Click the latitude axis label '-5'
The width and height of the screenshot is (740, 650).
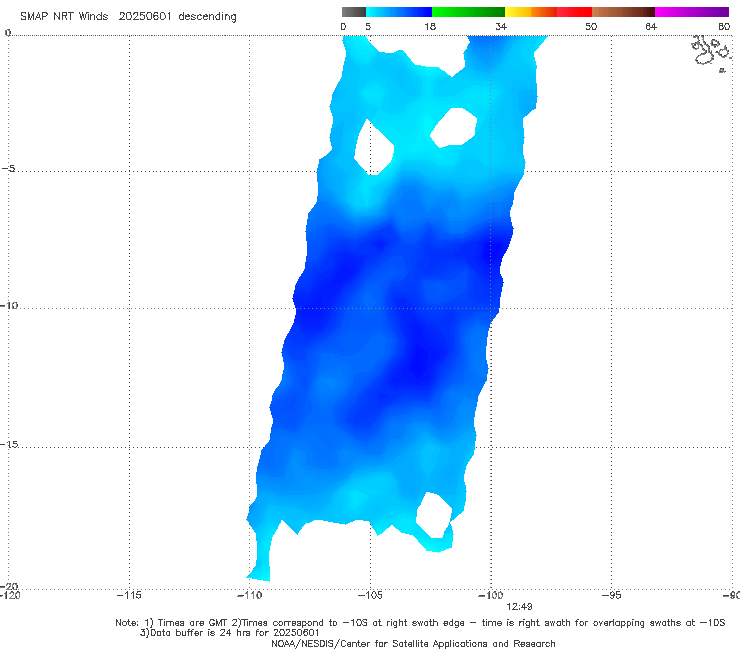(x=9, y=169)
